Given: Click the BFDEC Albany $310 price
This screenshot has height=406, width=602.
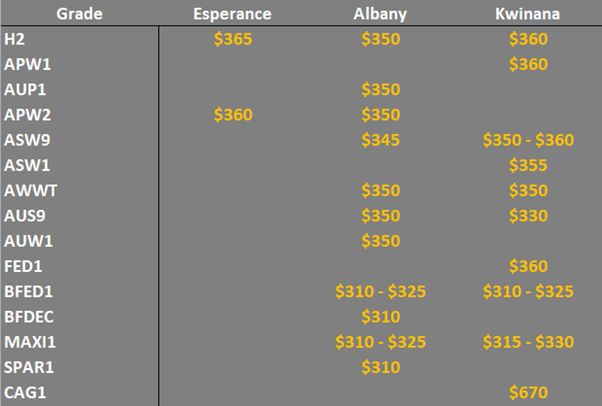Looking at the screenshot, I should point(380,317).
